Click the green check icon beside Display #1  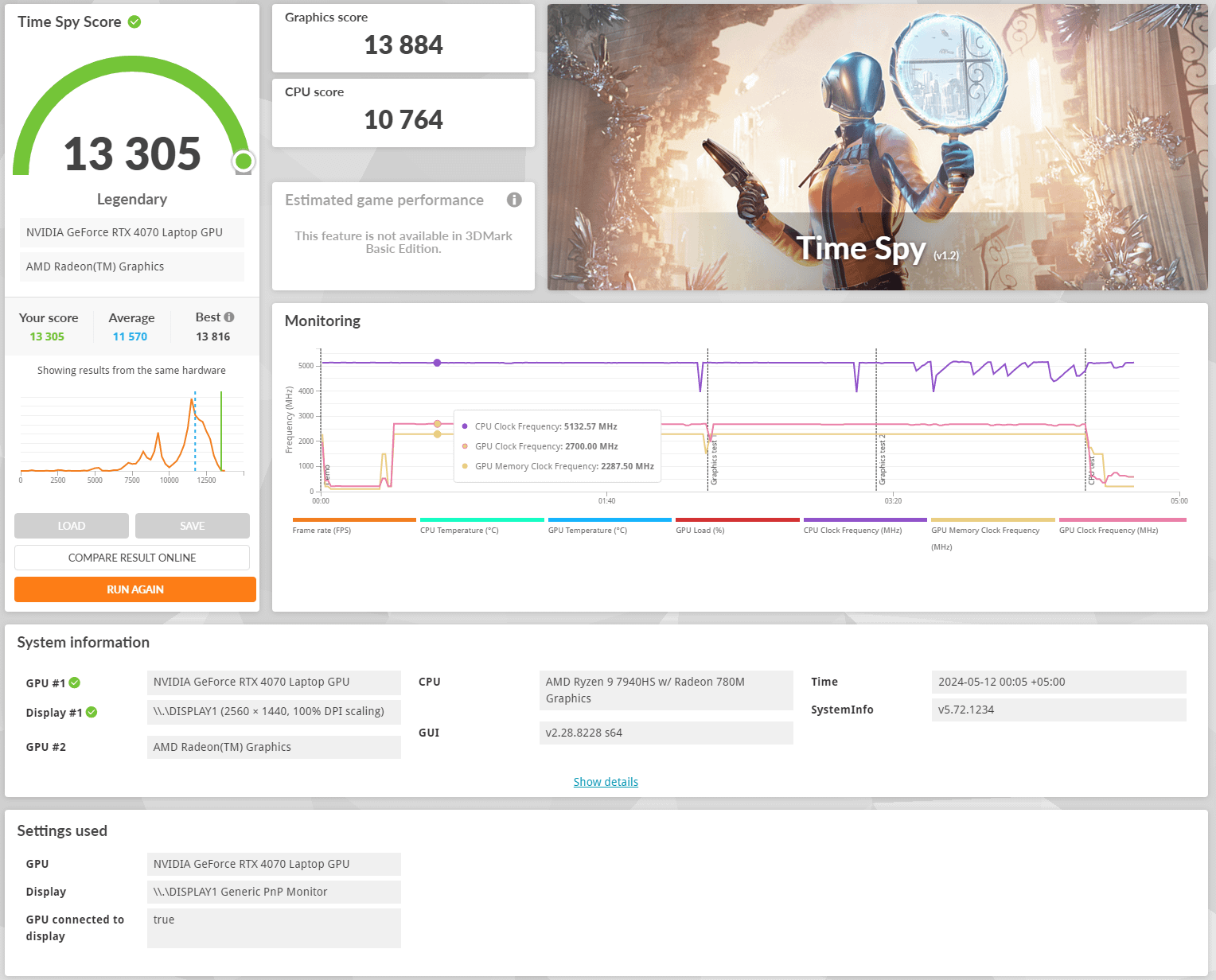tap(92, 712)
